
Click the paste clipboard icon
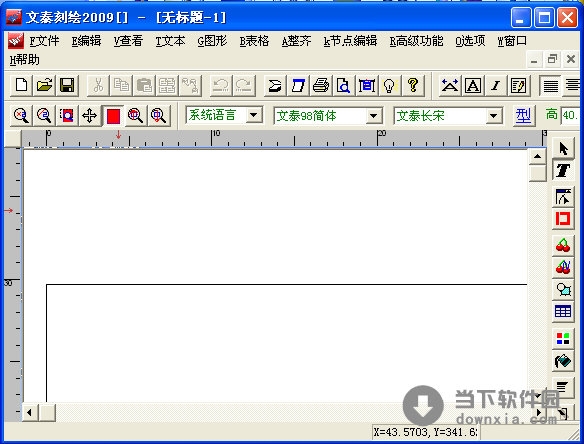144,86
